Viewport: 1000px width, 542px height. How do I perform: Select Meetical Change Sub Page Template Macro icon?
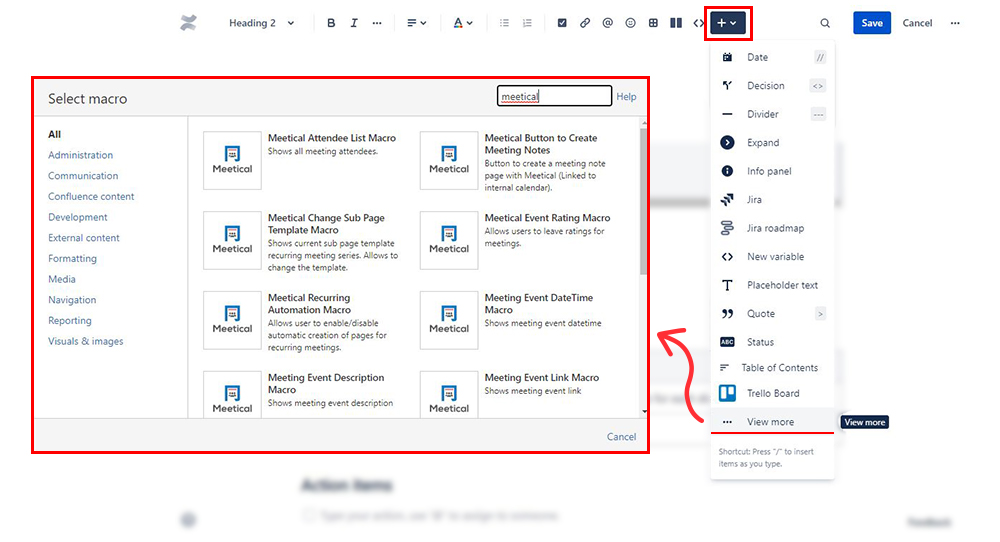232,240
